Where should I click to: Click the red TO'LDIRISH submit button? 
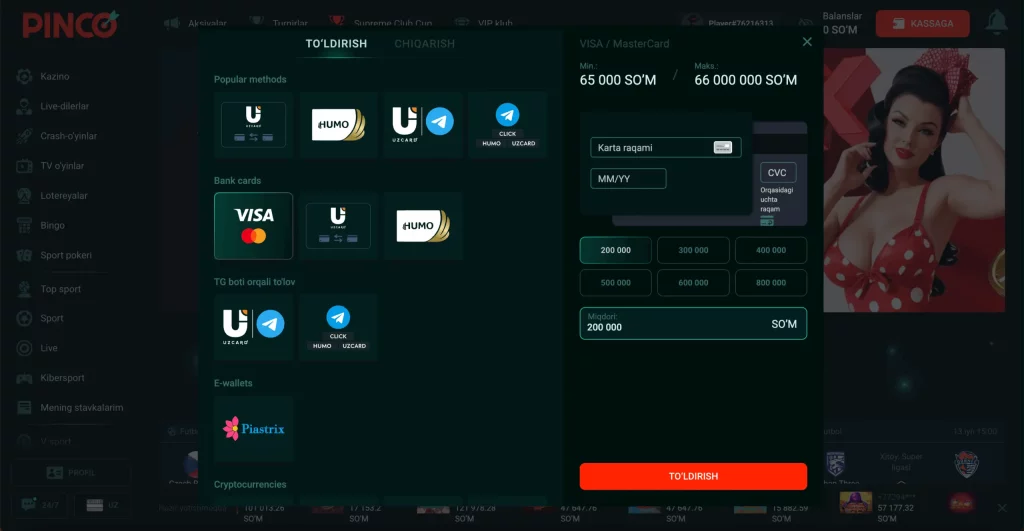693,476
